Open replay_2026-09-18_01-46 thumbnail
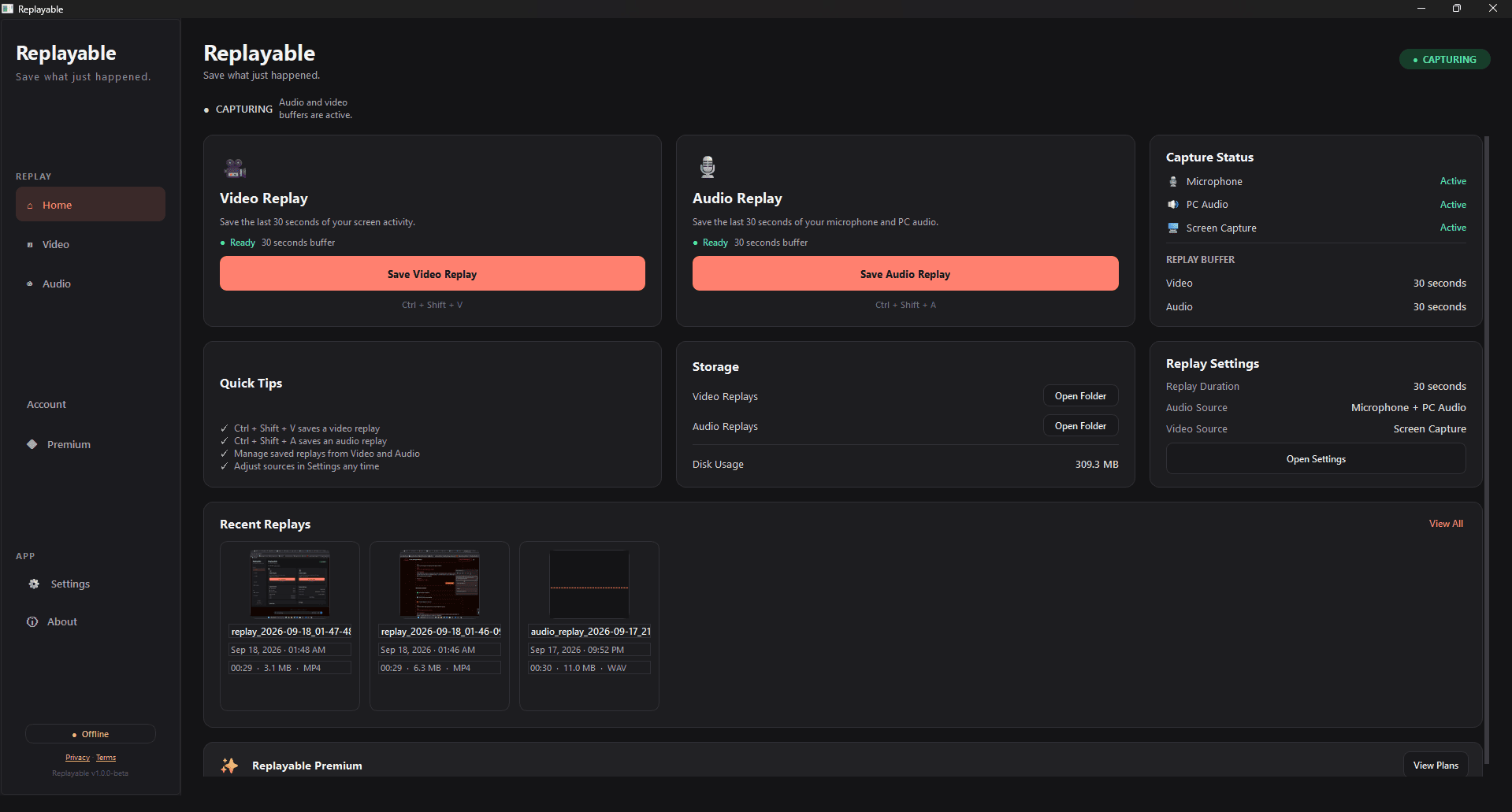Screen dimensions: 1512x812 [x=440, y=584]
